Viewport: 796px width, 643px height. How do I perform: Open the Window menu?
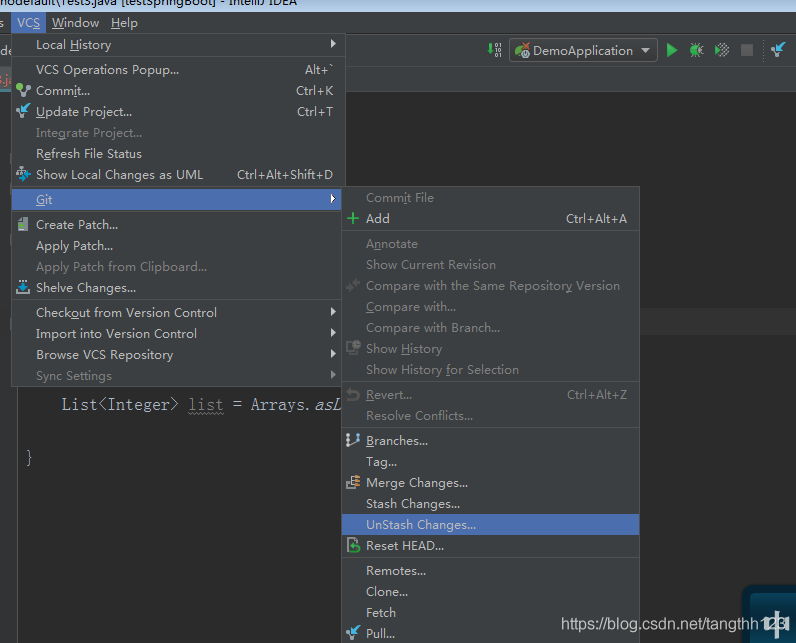point(75,23)
